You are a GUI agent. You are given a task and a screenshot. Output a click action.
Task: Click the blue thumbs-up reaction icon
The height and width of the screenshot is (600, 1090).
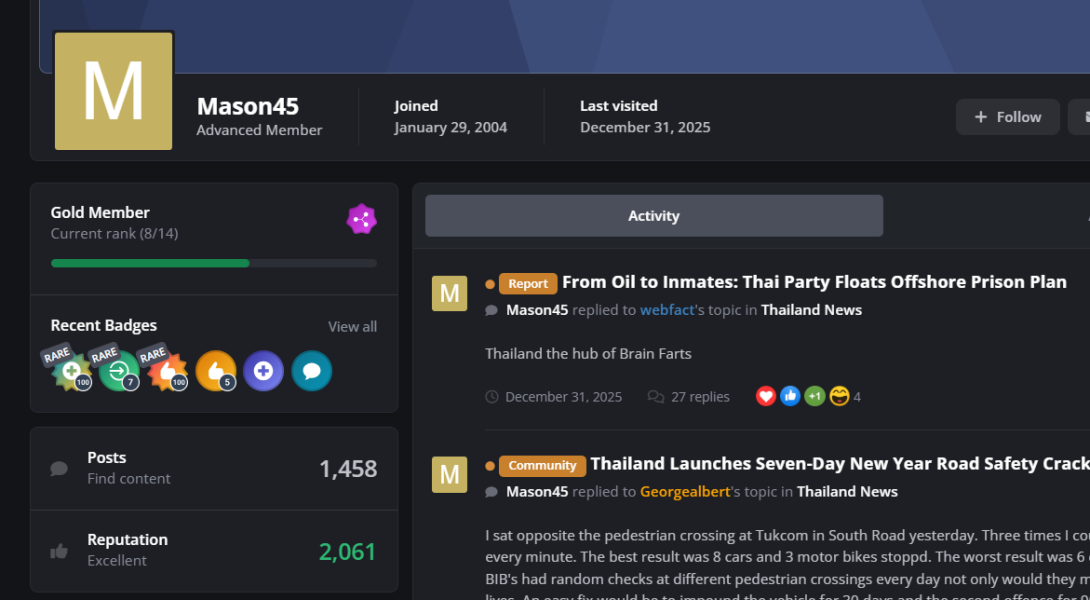coord(790,396)
